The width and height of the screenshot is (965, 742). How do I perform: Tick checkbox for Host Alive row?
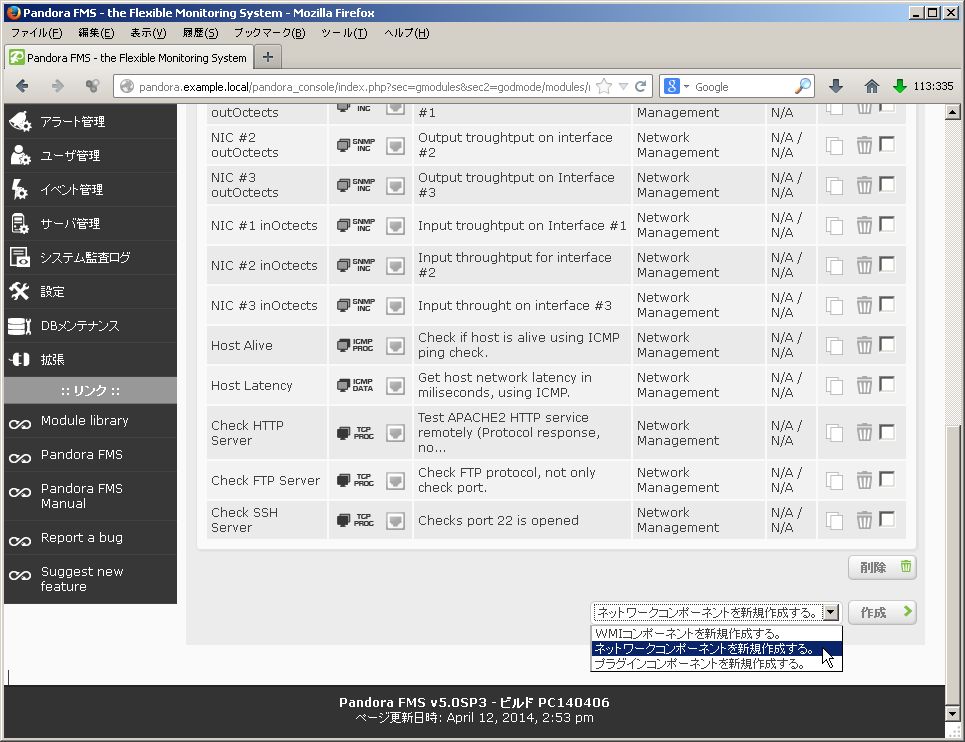[887, 344]
